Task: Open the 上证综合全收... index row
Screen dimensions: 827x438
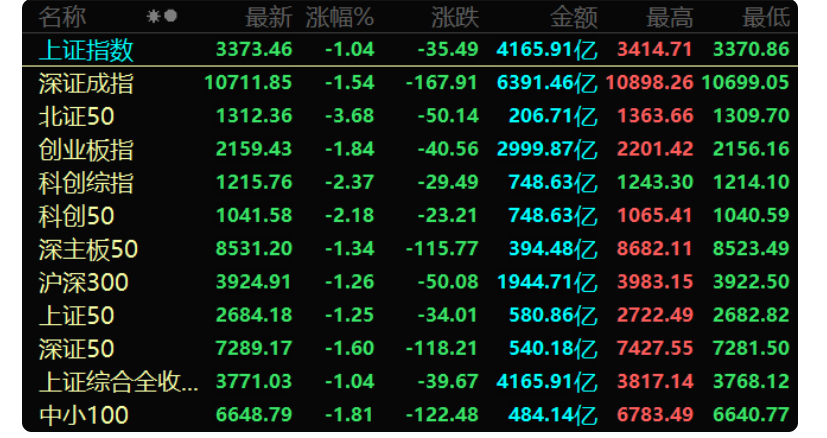Action: (x=409, y=382)
